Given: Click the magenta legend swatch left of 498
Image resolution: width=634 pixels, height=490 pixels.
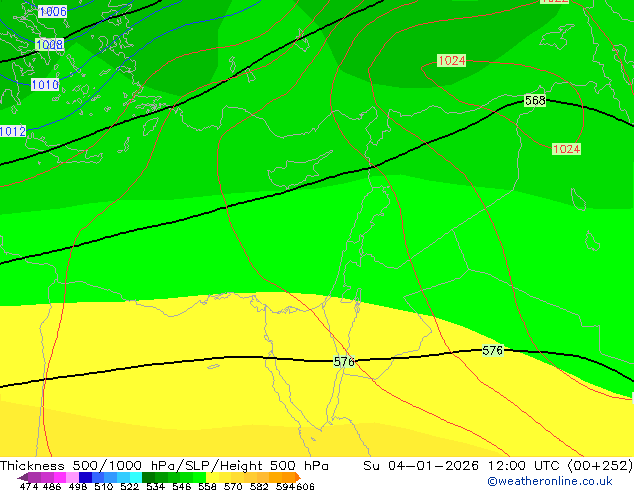Looking at the screenshot, I should 60,477.
